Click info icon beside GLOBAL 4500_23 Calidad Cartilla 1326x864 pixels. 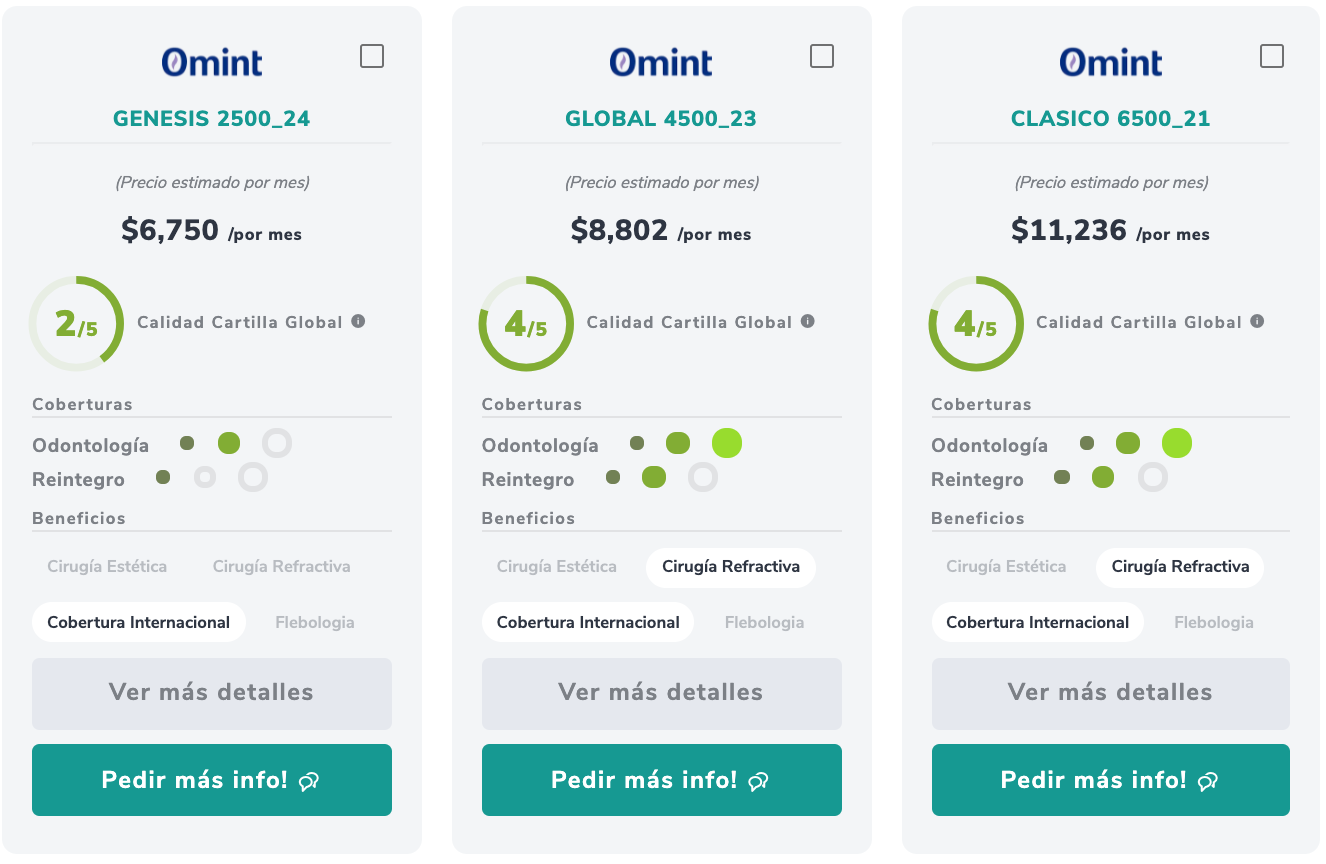(808, 322)
